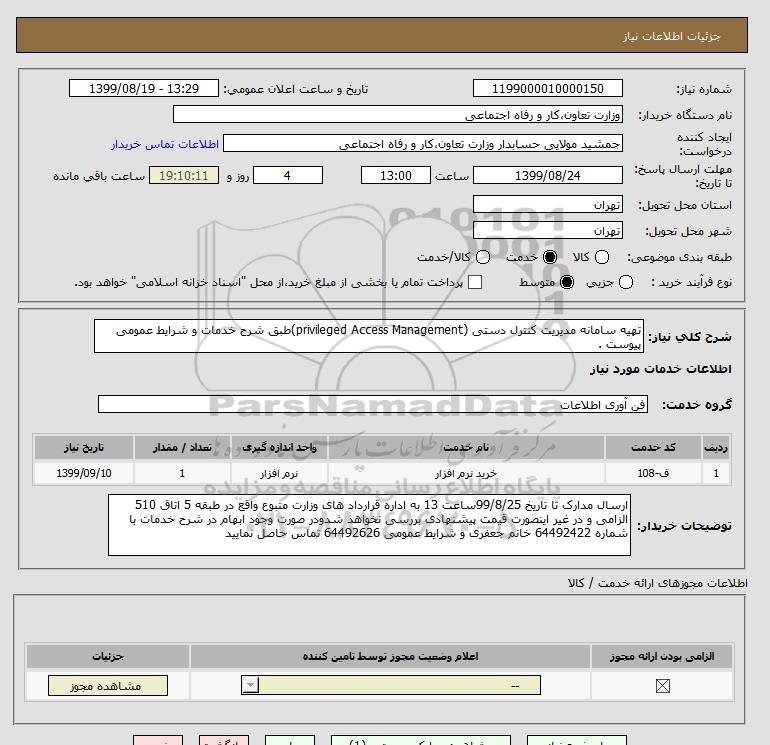
Task: Click the گروه خدمت field فن آوری اطلاعات
Action: 373,405
